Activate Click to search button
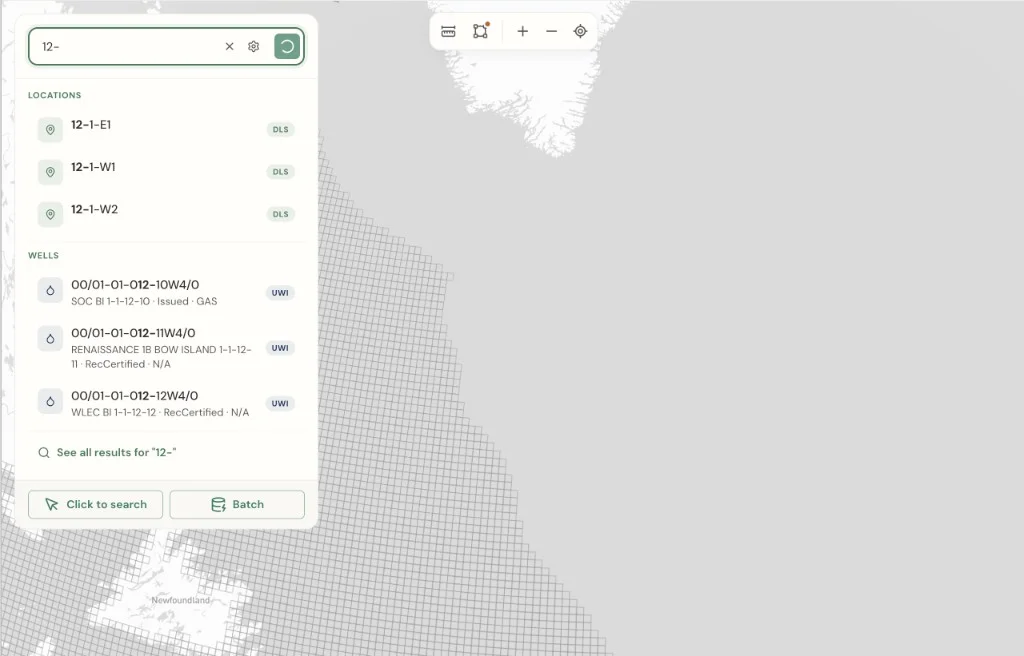Viewport: 1024px width, 656px height. pyautogui.click(x=95, y=504)
